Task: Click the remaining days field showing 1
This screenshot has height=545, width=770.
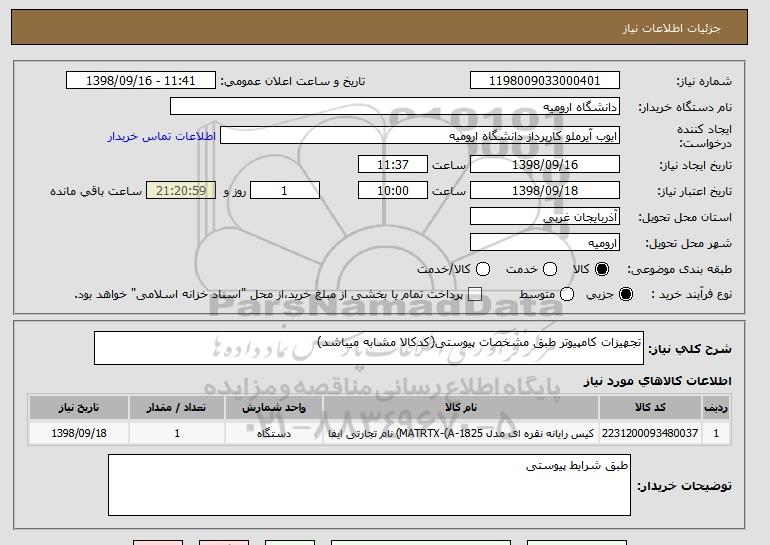Action: (x=285, y=191)
